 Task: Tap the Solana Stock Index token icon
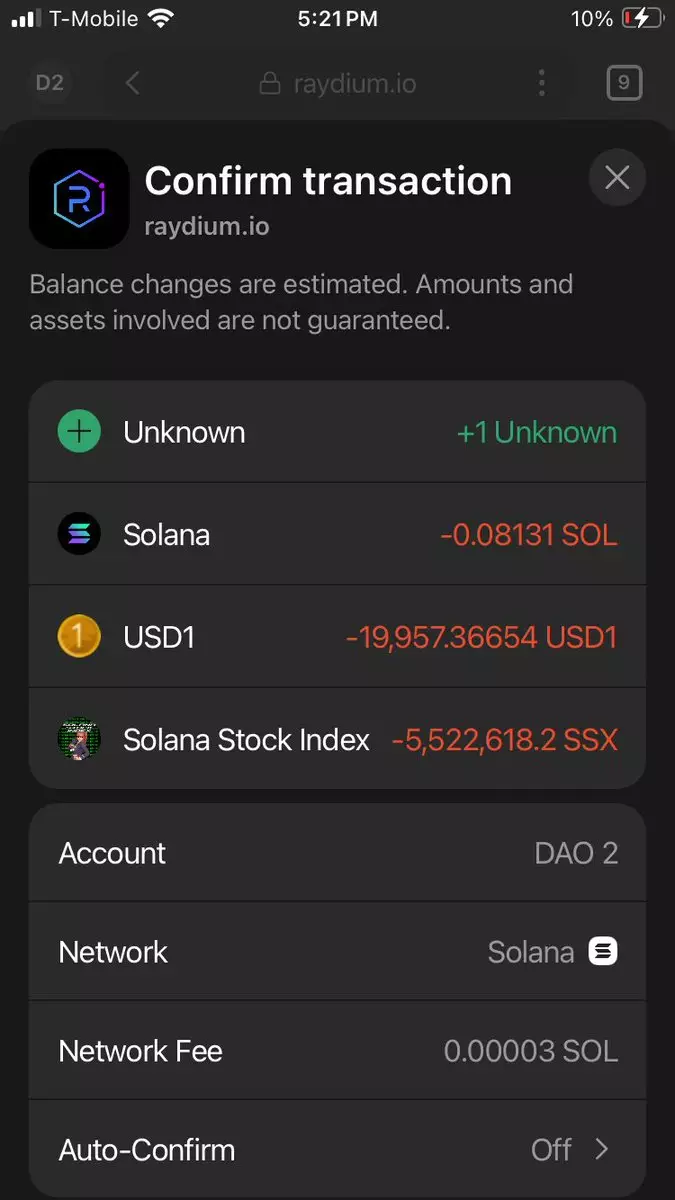79,739
